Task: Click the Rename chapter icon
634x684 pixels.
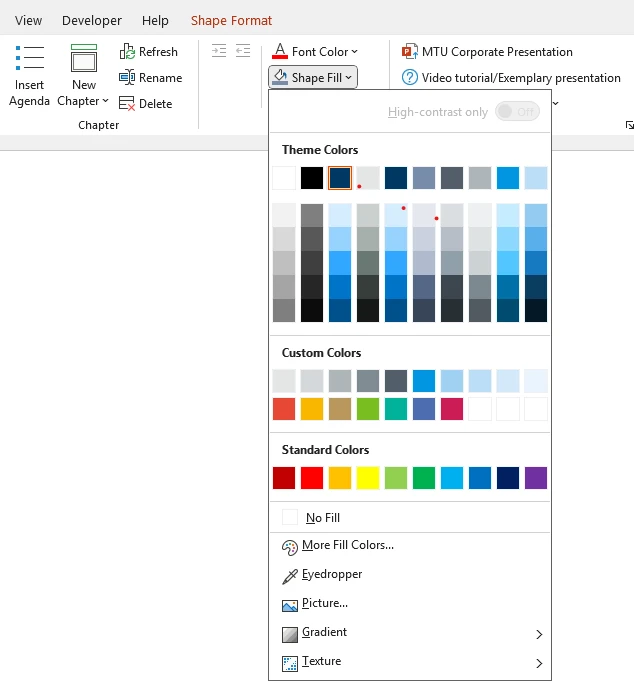Action: (127, 78)
